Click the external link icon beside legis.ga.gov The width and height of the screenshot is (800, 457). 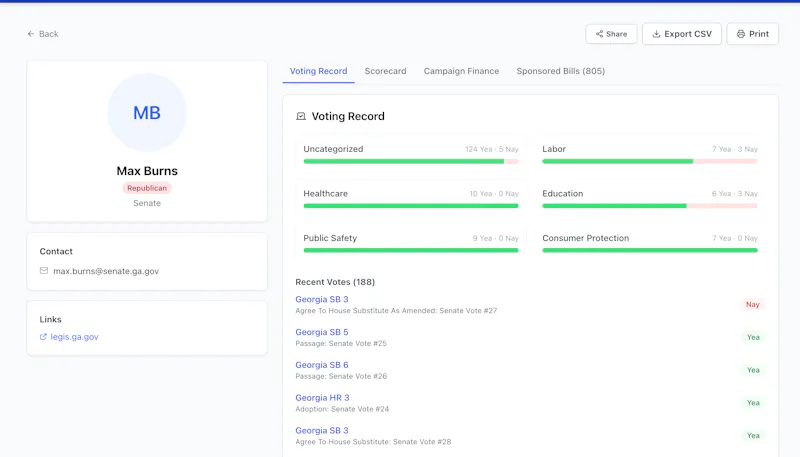tap(43, 337)
